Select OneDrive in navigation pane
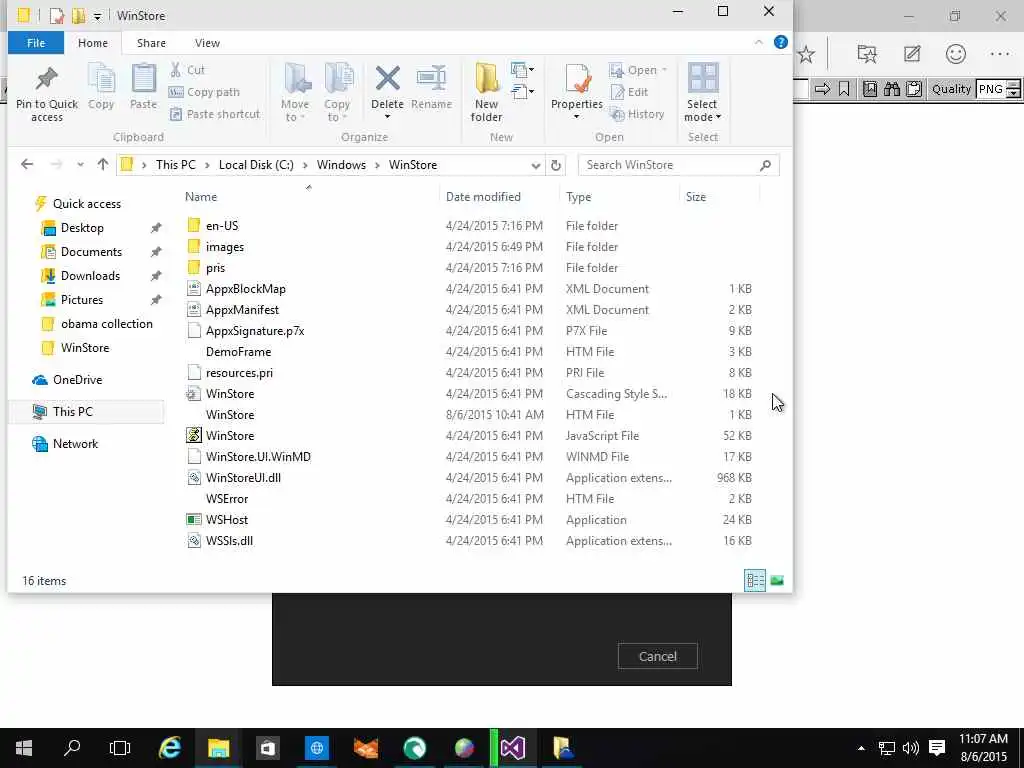This screenshot has height=768, width=1024. coord(77,379)
